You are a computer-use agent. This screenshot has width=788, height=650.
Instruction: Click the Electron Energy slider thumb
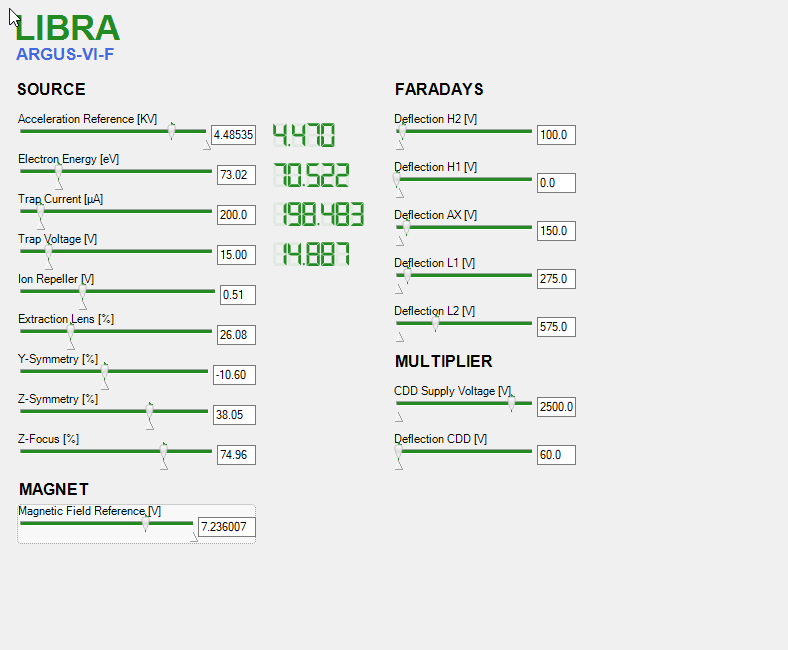(59, 171)
